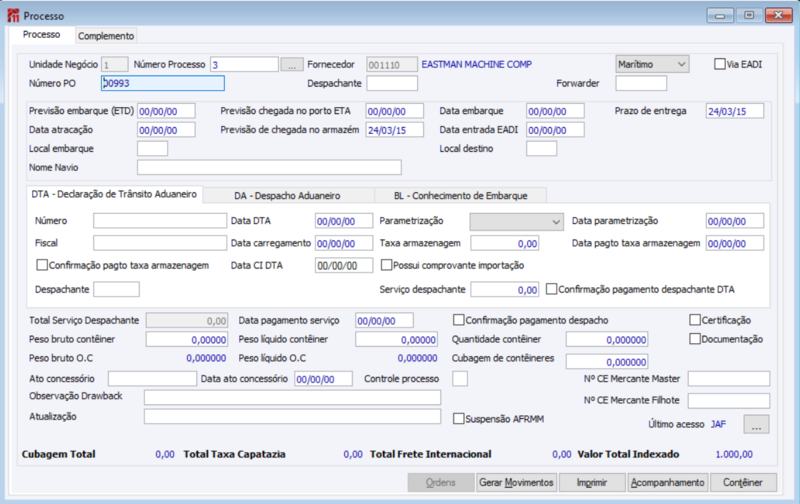Check Possui comprovante importação
The image size is (800, 504).
tap(387, 265)
